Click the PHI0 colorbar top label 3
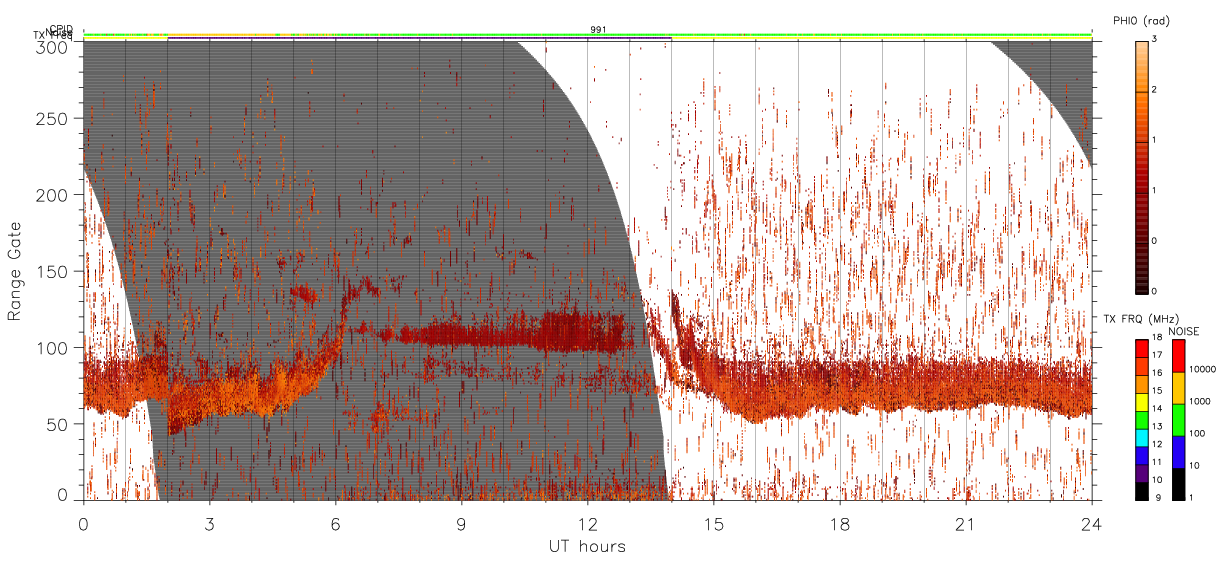1228x567 pixels. (1155, 40)
